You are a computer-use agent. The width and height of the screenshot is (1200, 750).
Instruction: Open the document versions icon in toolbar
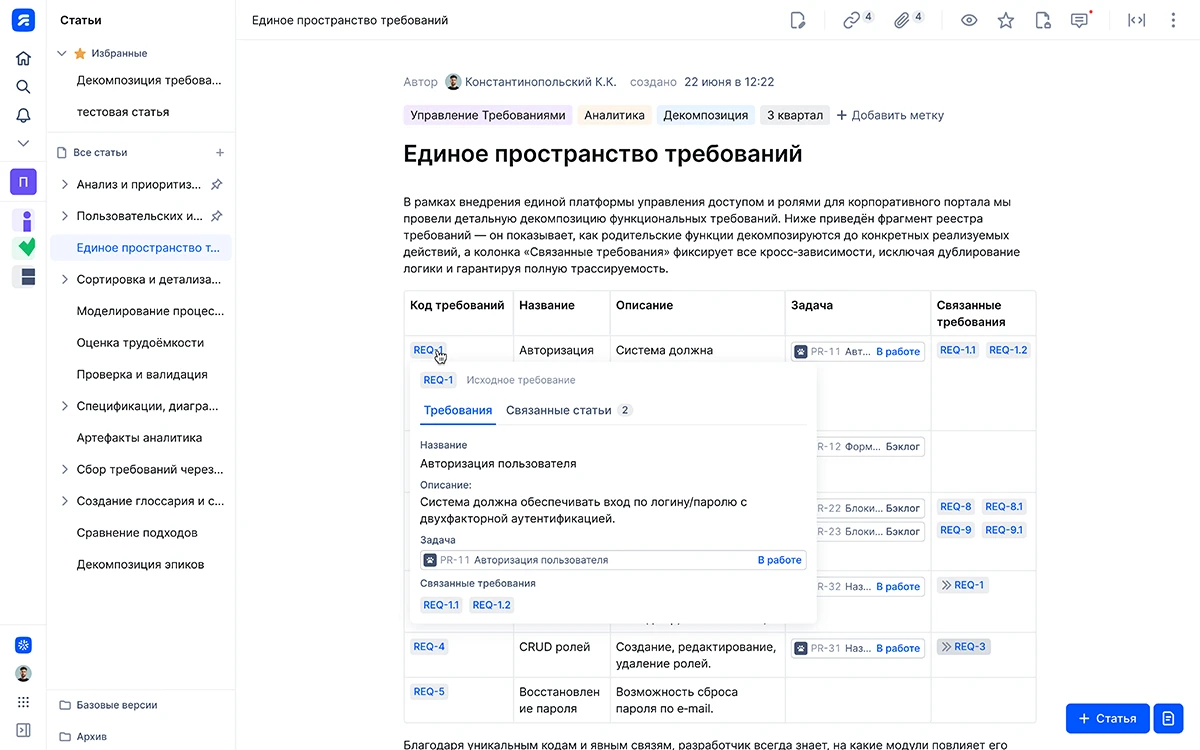[x=1043, y=20]
